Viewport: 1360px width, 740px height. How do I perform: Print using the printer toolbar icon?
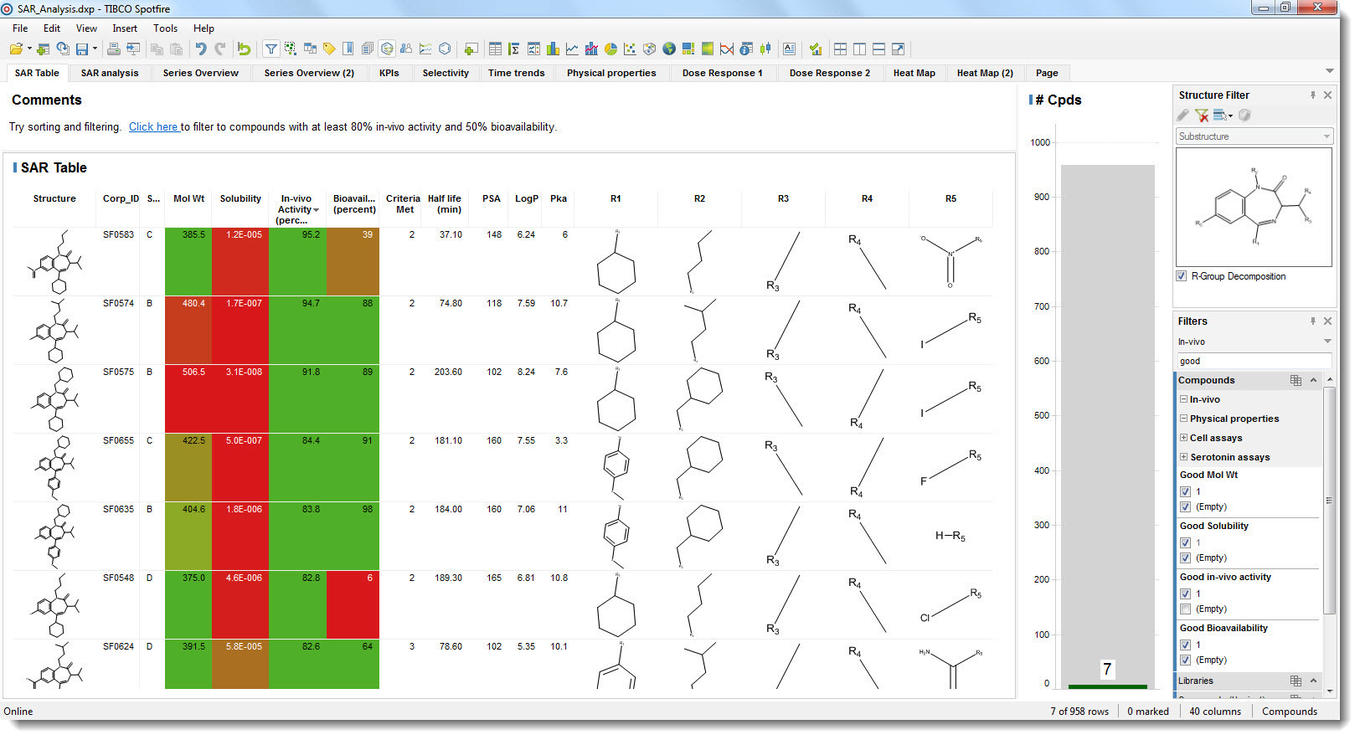point(114,48)
